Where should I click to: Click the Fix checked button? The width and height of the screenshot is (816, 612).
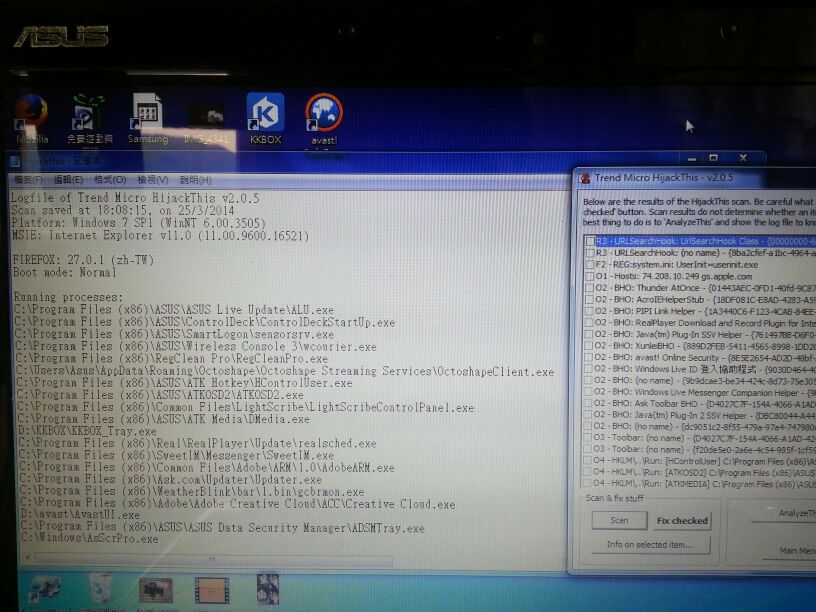point(682,520)
